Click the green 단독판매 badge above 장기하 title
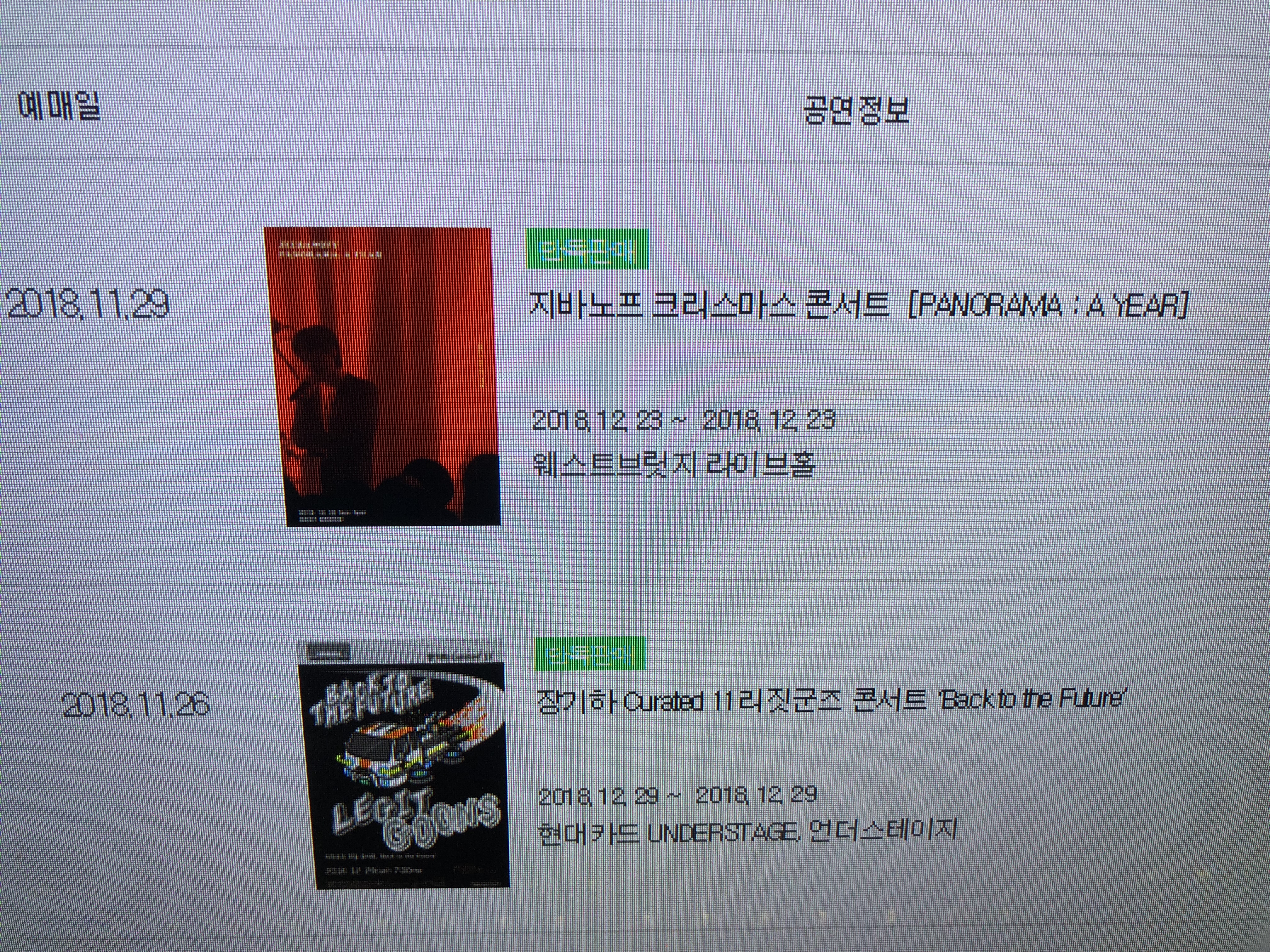 590,654
